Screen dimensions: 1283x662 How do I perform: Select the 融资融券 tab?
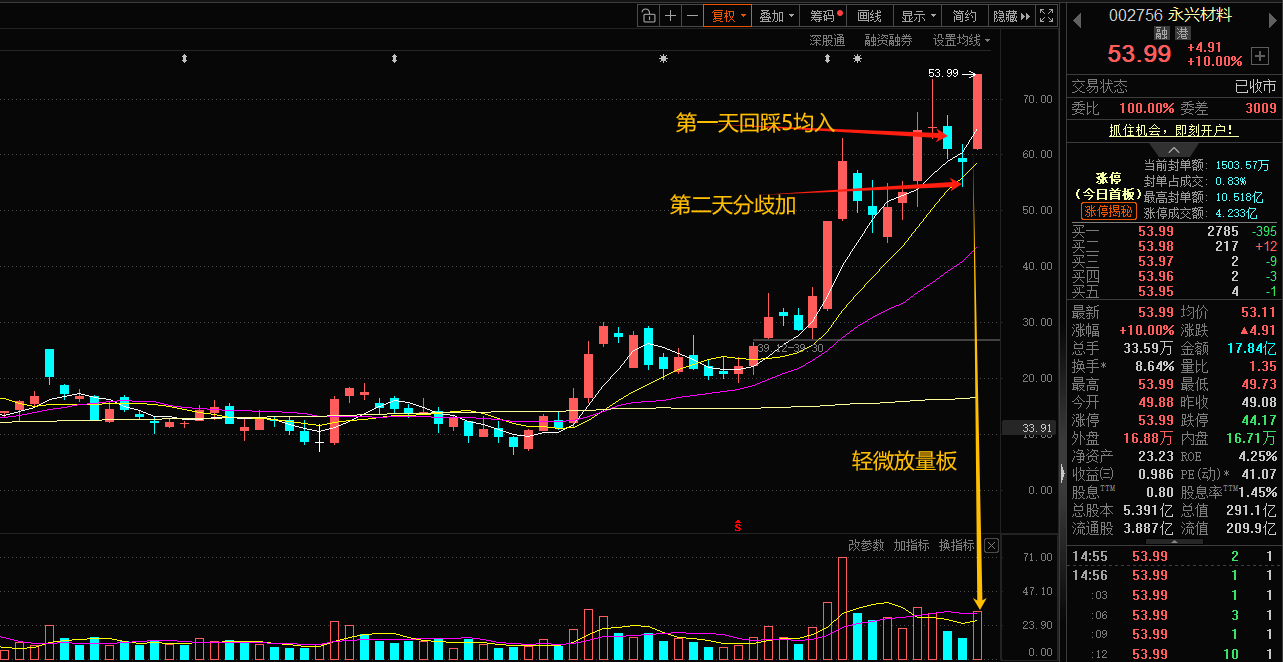[888, 40]
